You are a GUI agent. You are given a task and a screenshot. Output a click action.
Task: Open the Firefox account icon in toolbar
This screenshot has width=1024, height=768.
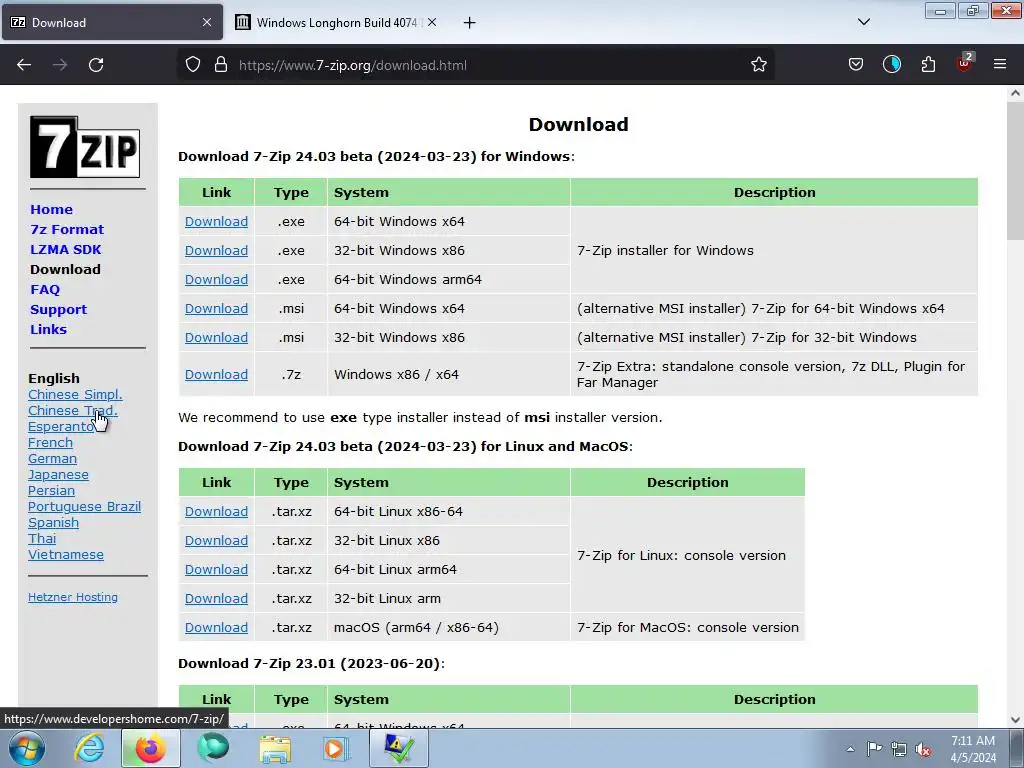pyautogui.click(x=891, y=65)
